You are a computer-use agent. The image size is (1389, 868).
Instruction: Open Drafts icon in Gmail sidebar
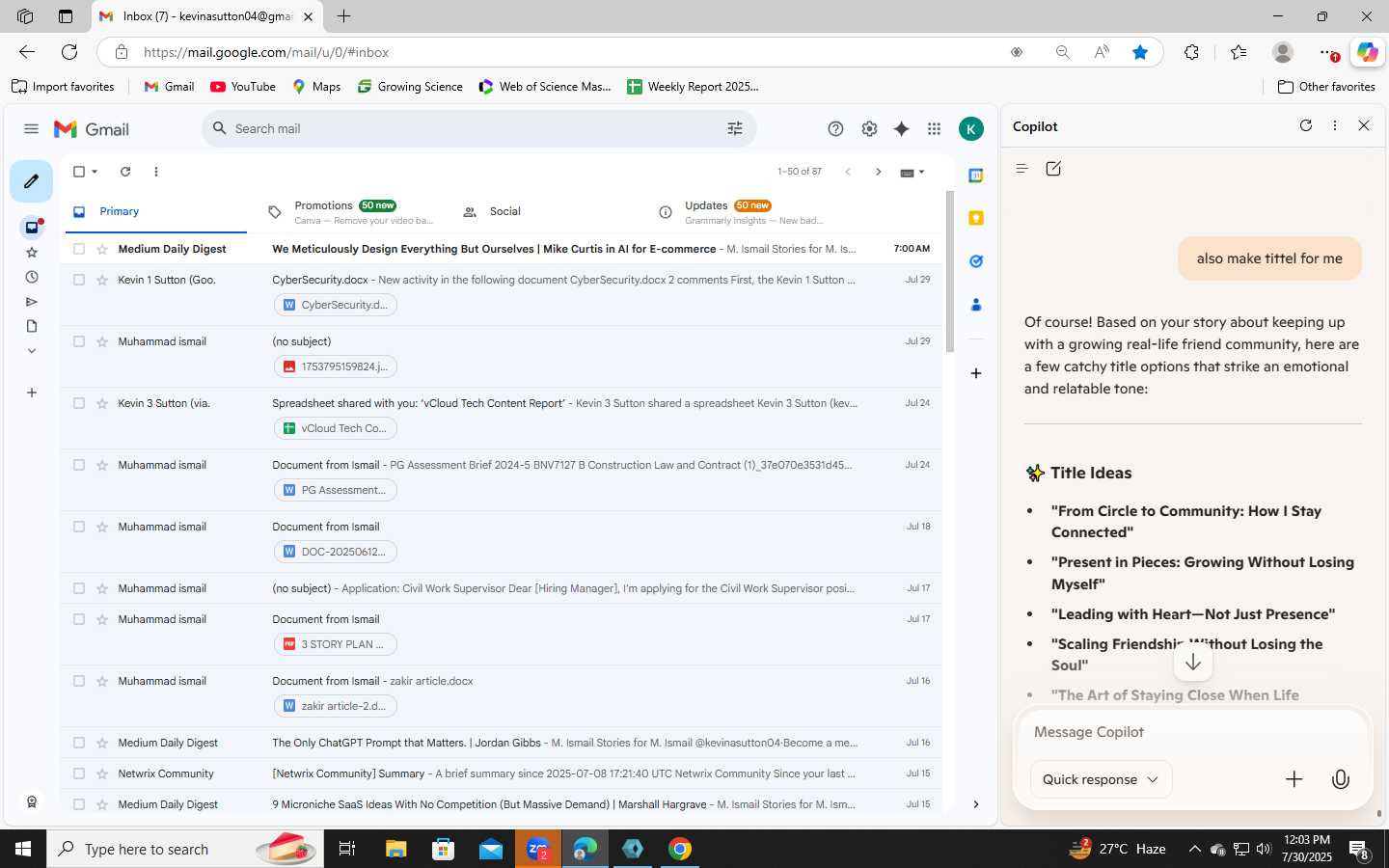pyautogui.click(x=32, y=326)
